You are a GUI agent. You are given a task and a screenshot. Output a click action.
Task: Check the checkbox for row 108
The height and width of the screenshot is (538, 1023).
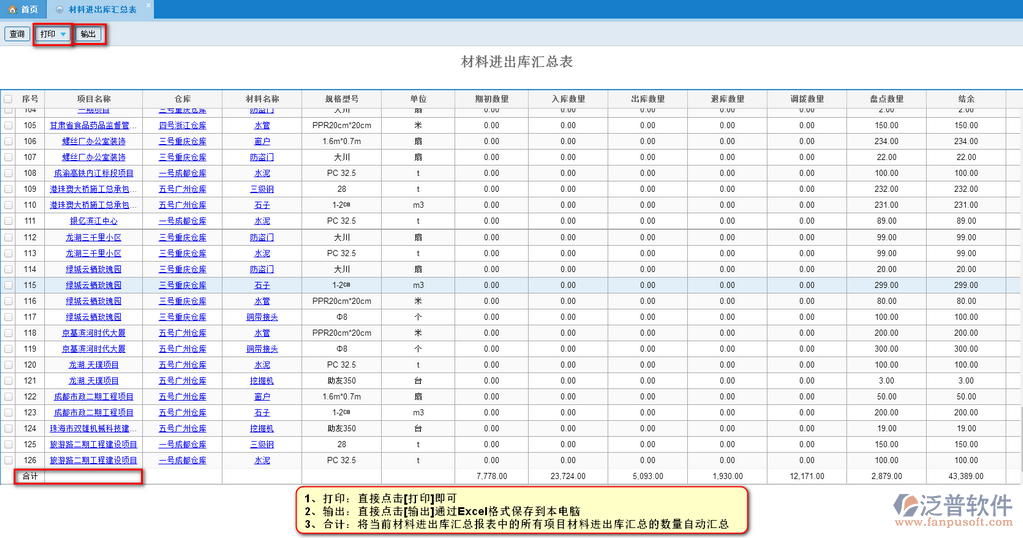[8, 173]
